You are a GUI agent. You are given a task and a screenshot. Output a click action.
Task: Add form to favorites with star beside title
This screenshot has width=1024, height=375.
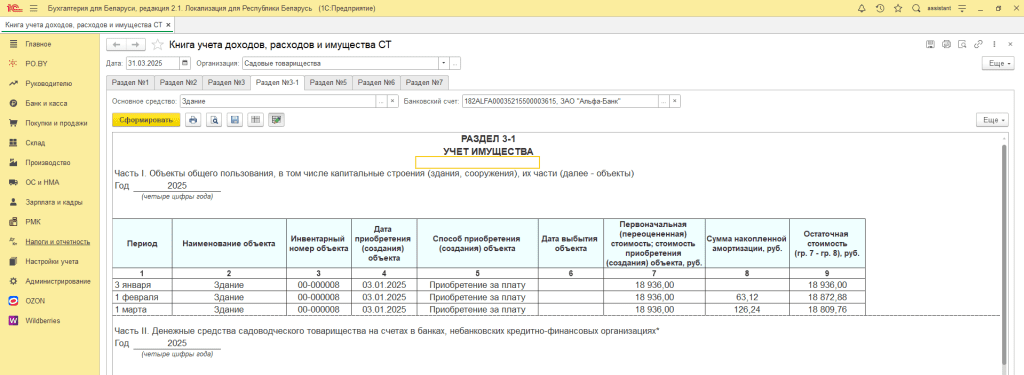pos(157,44)
